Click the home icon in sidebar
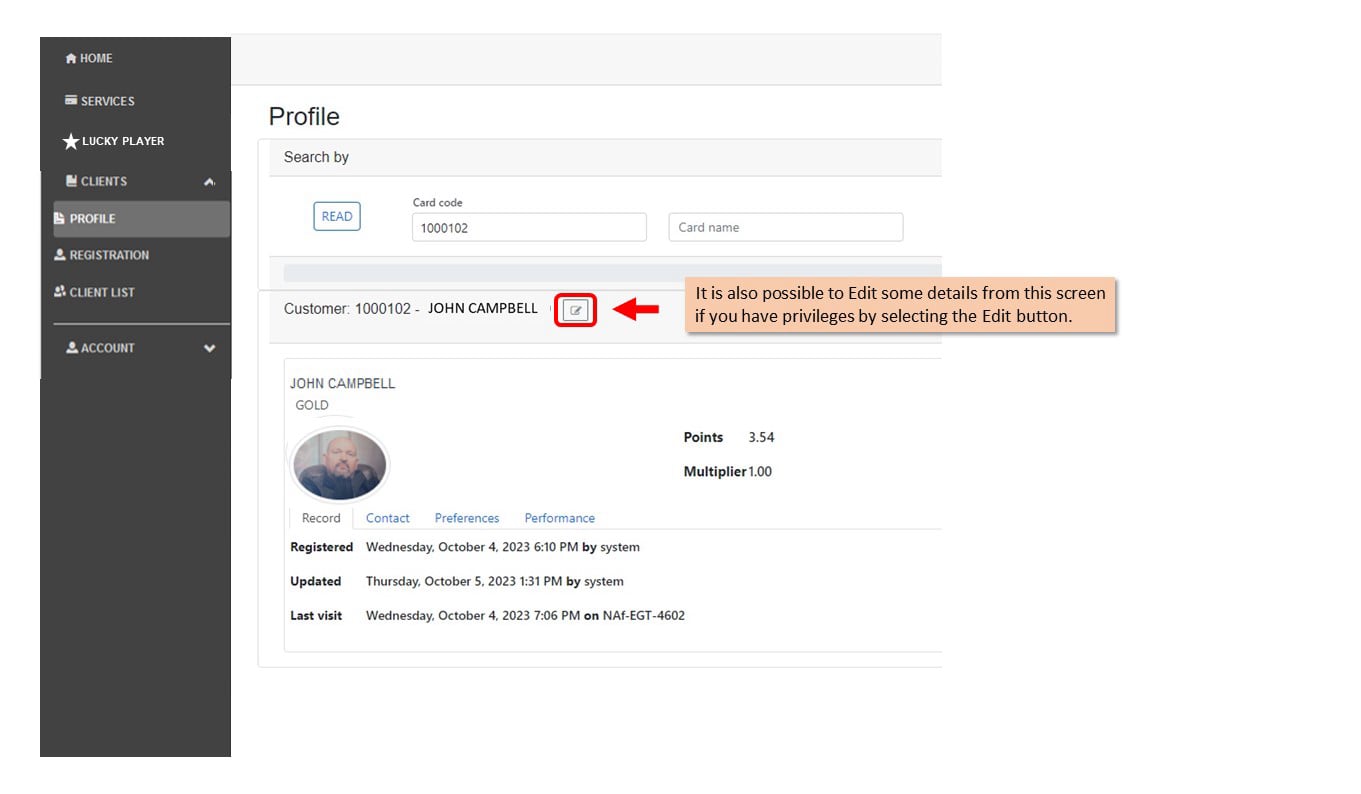This screenshot has width=1361, height=794. coord(71,58)
